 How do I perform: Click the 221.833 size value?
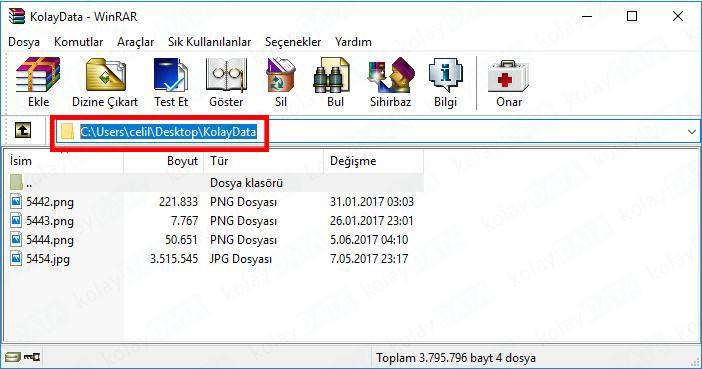(178, 202)
